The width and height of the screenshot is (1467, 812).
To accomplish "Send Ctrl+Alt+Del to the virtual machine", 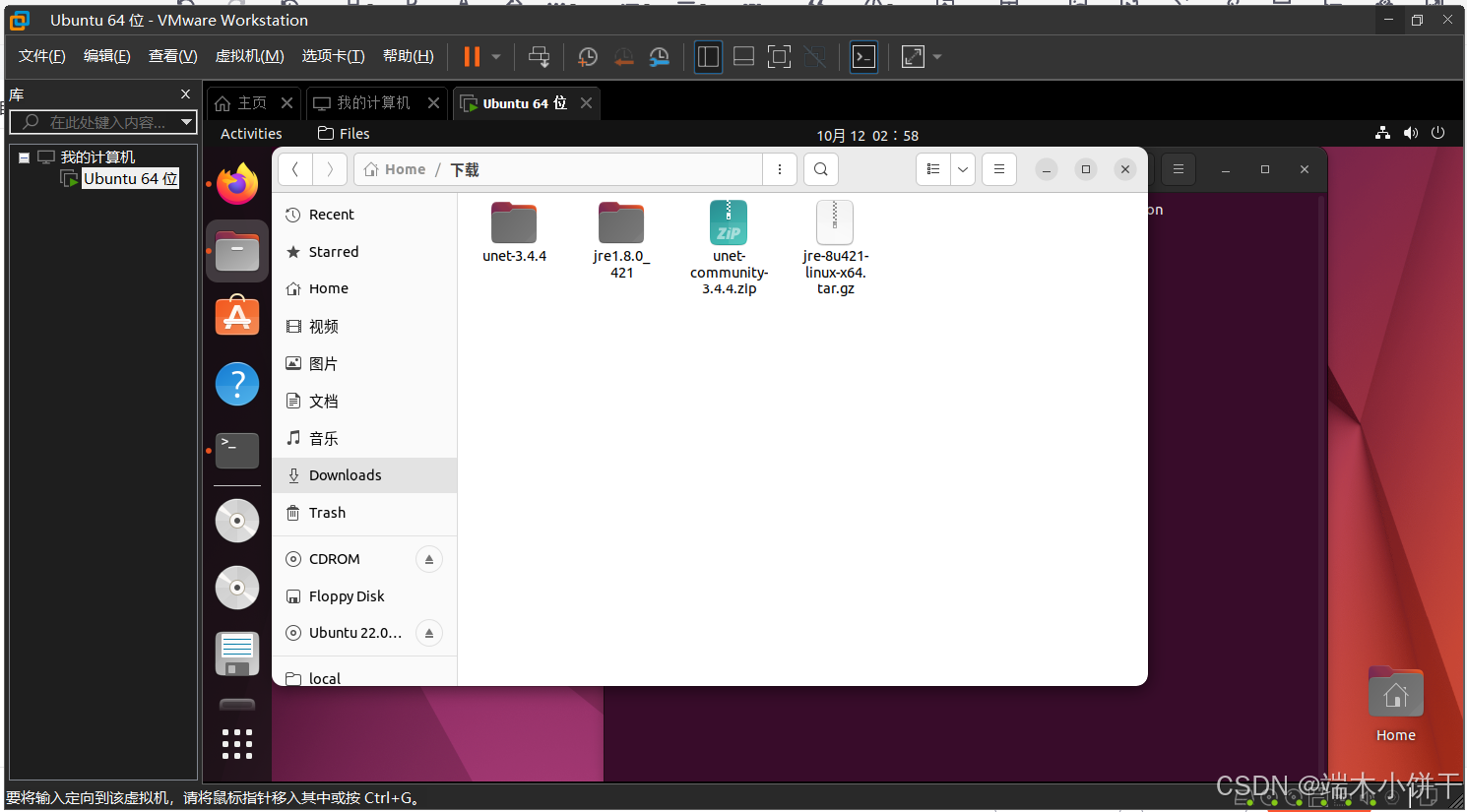I will pos(539,56).
